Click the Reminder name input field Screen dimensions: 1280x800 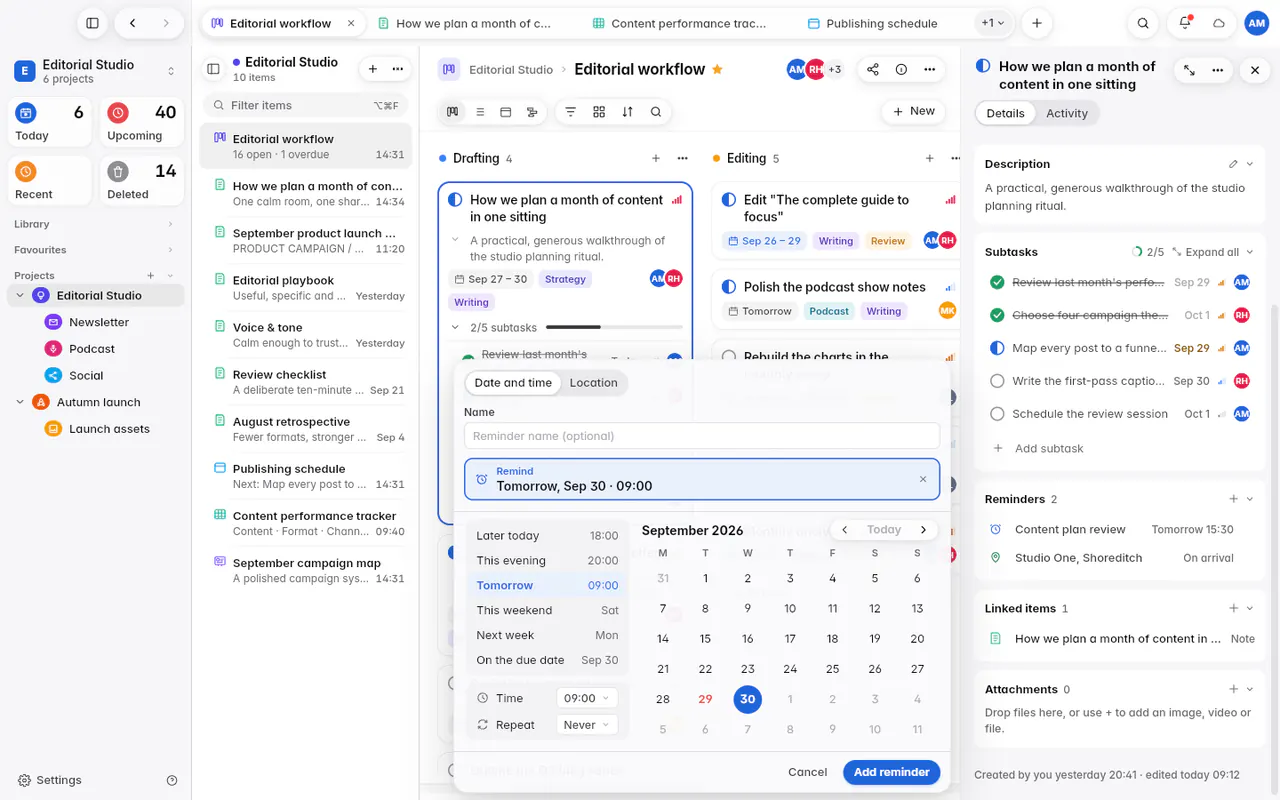click(x=702, y=436)
